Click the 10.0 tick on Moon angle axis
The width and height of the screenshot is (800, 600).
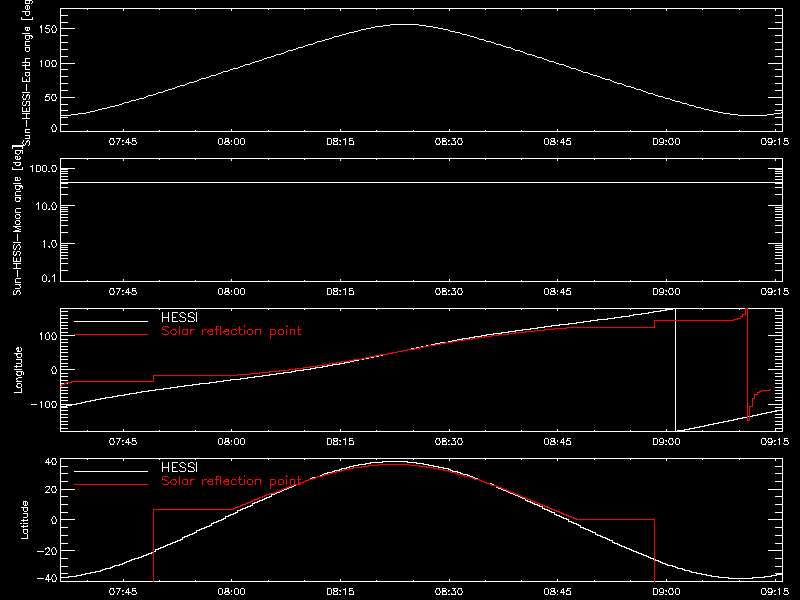point(46,207)
